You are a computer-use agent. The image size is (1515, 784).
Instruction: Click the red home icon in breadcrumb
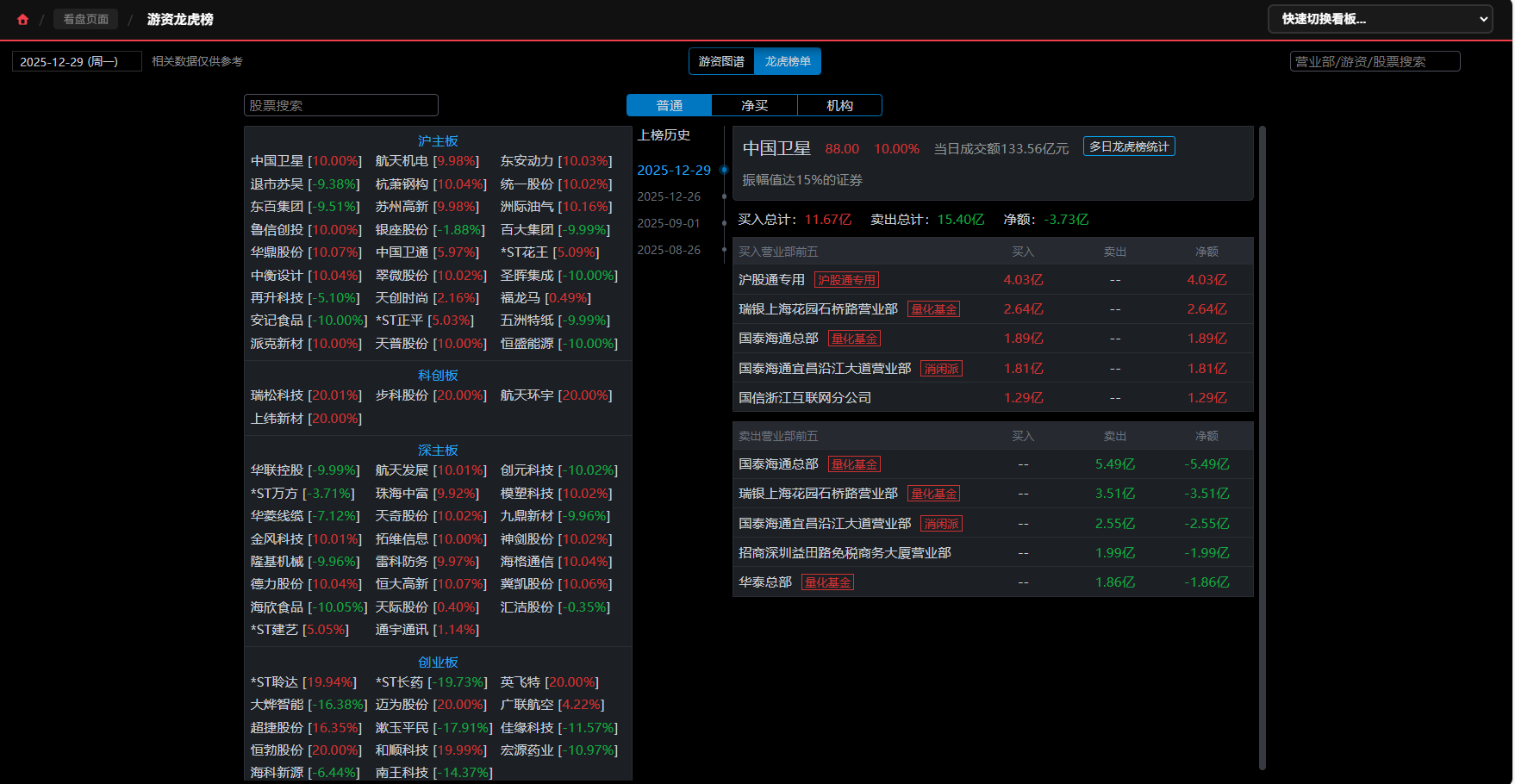[x=22, y=19]
